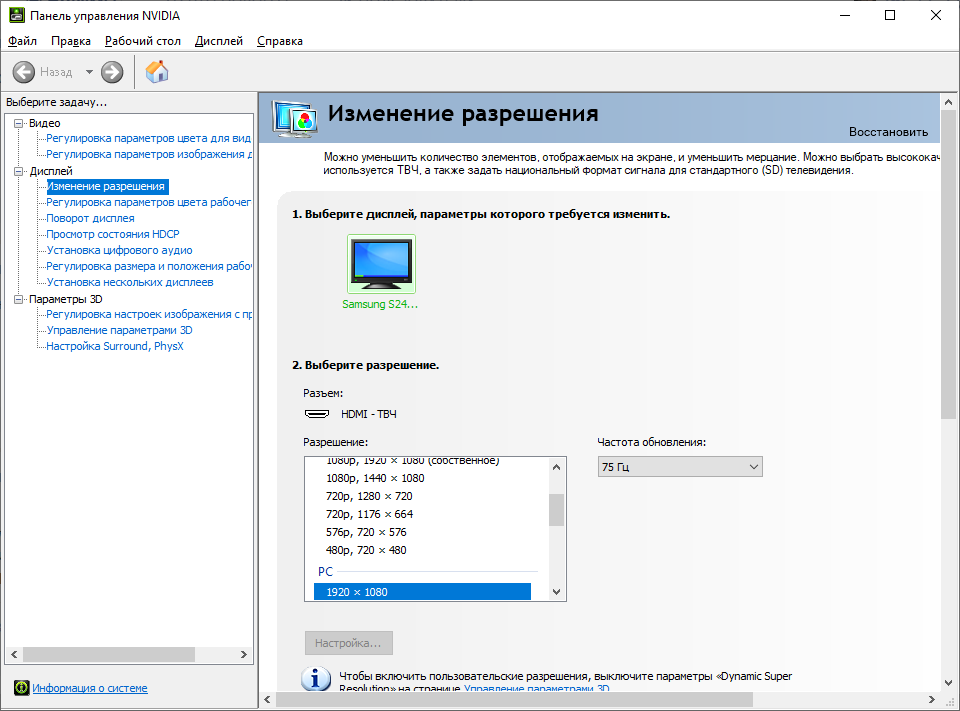This screenshot has height=711, width=960.
Task: Open the Правка menu
Action: pos(70,41)
